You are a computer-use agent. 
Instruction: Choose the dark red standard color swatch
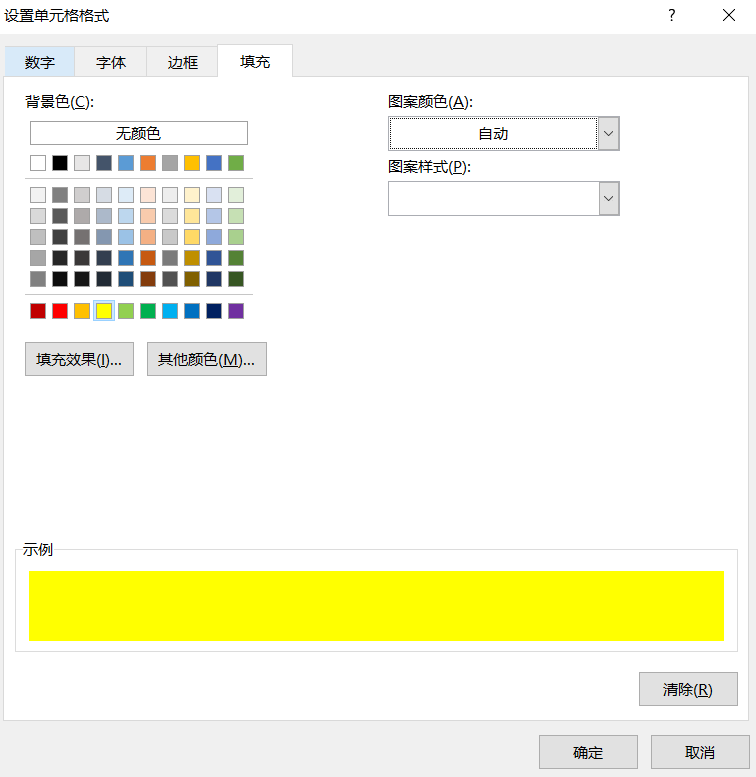[x=38, y=311]
